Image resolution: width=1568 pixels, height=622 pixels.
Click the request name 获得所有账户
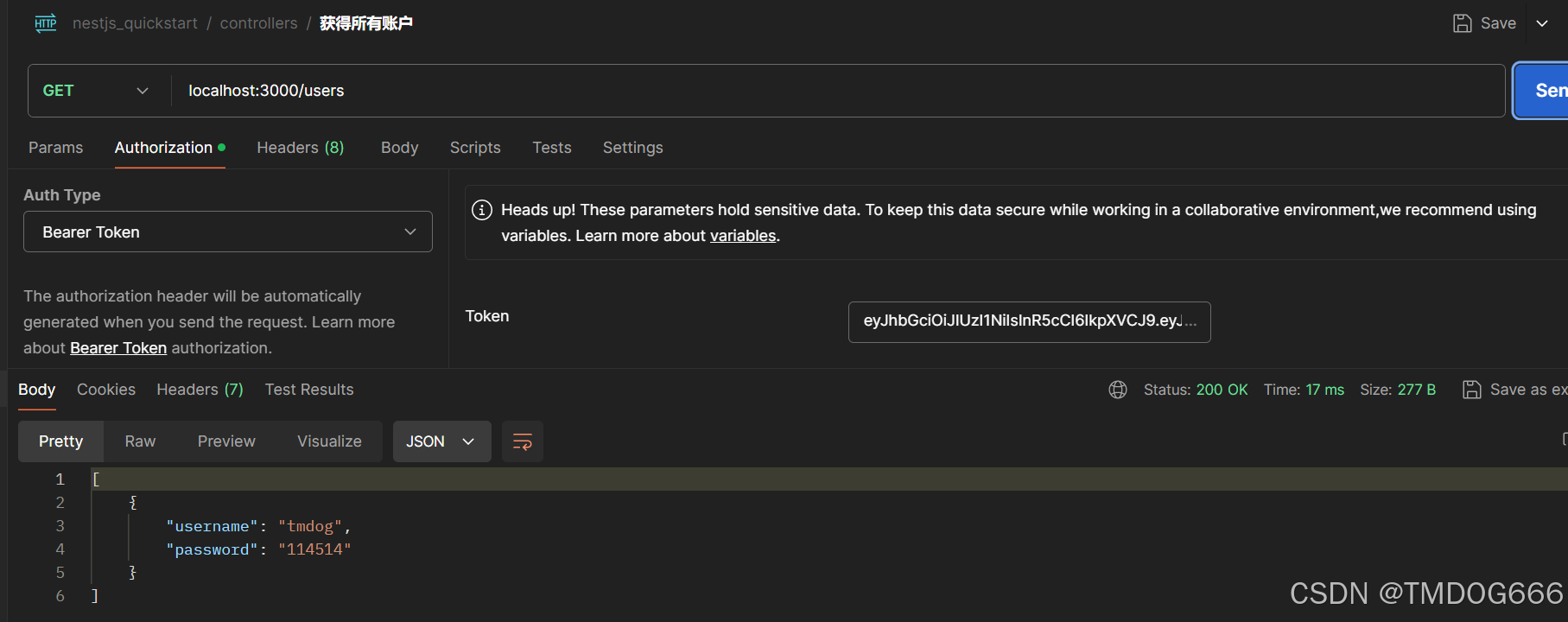coord(366,23)
